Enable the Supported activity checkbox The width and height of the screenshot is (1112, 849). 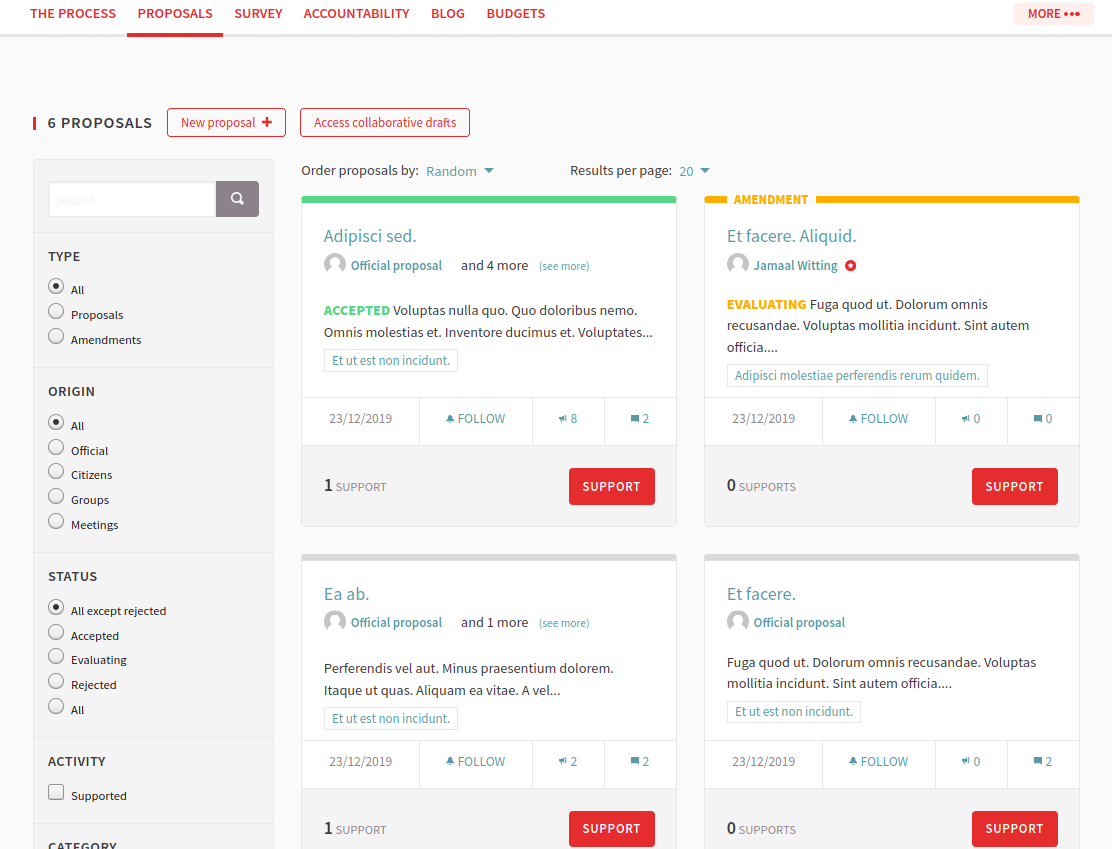56,793
